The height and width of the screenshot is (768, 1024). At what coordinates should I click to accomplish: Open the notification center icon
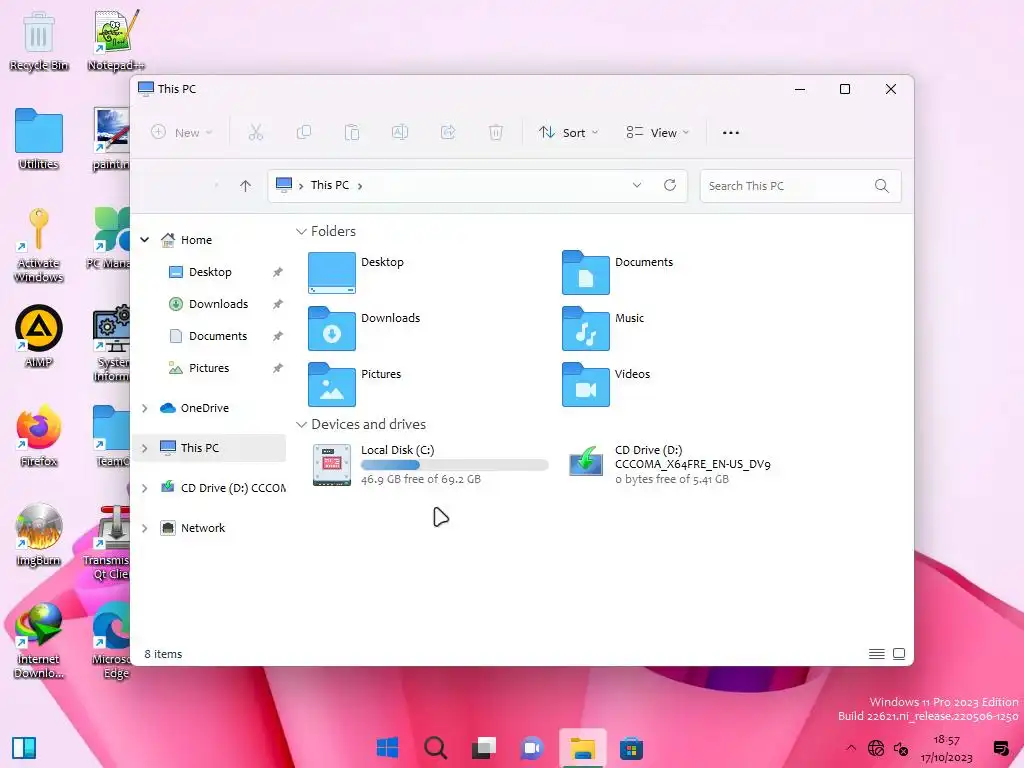click(x=1000, y=748)
